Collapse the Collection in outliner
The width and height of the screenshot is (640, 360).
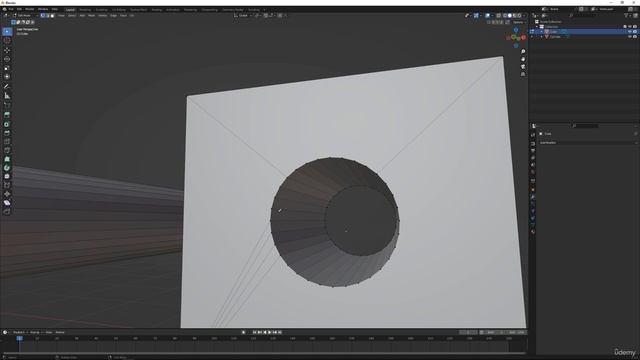(x=537, y=27)
